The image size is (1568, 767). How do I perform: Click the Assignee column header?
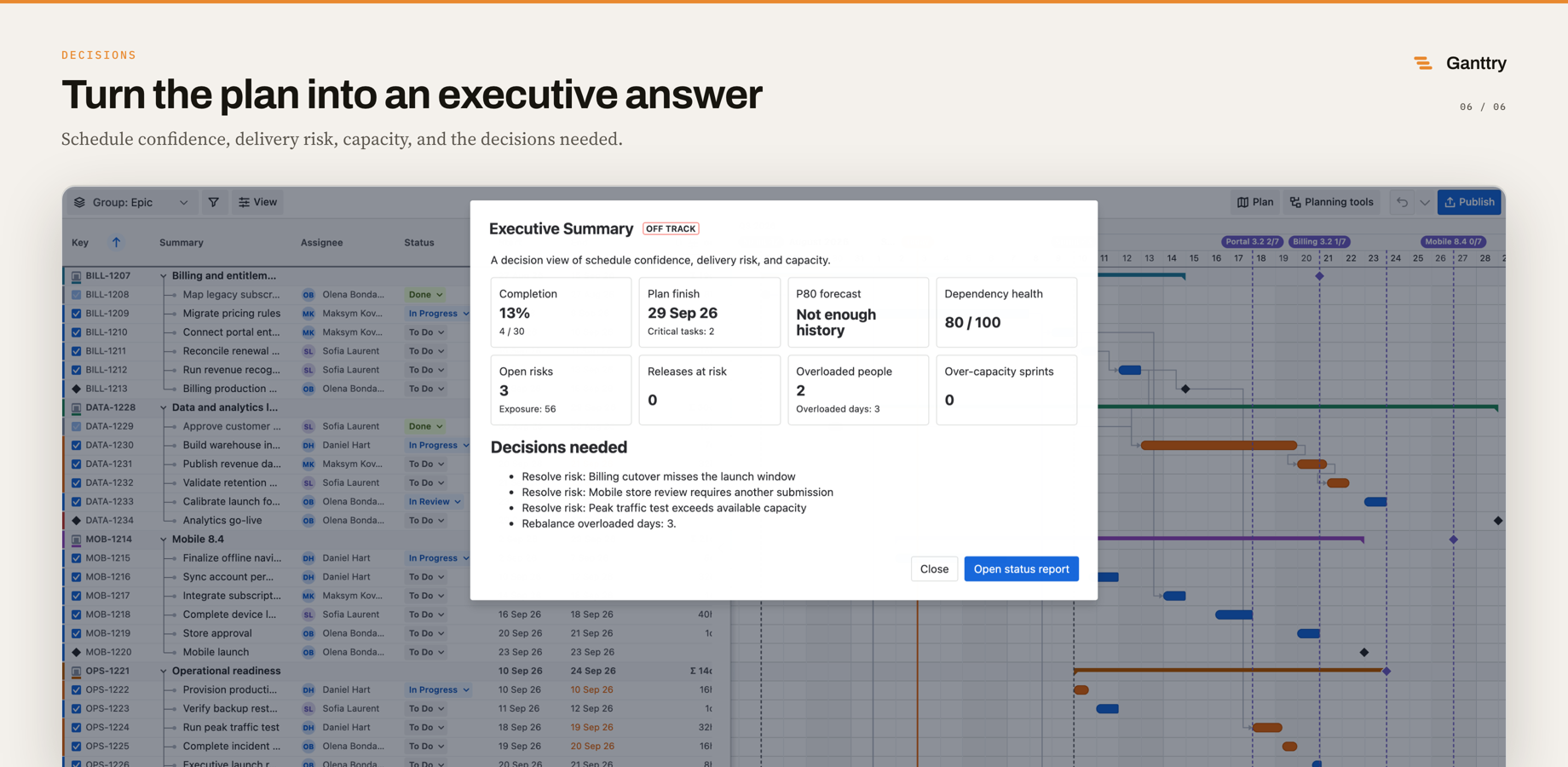321,243
